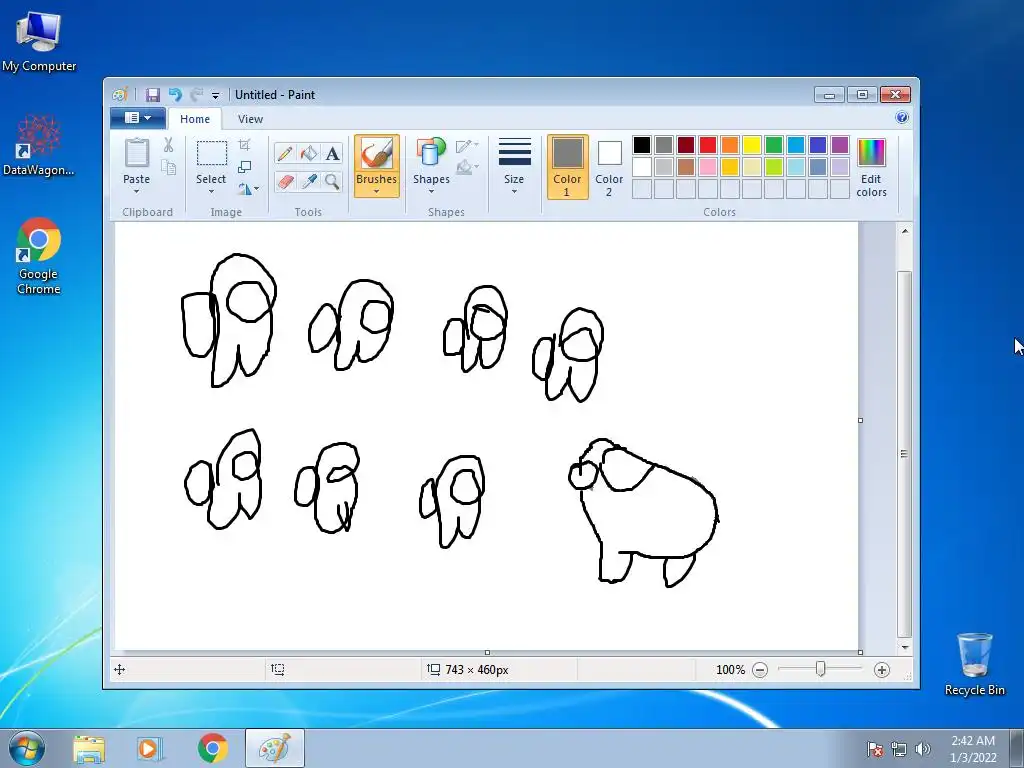Screen dimensions: 1024x768
Task: Pick the pink color swatch
Action: coord(708,167)
